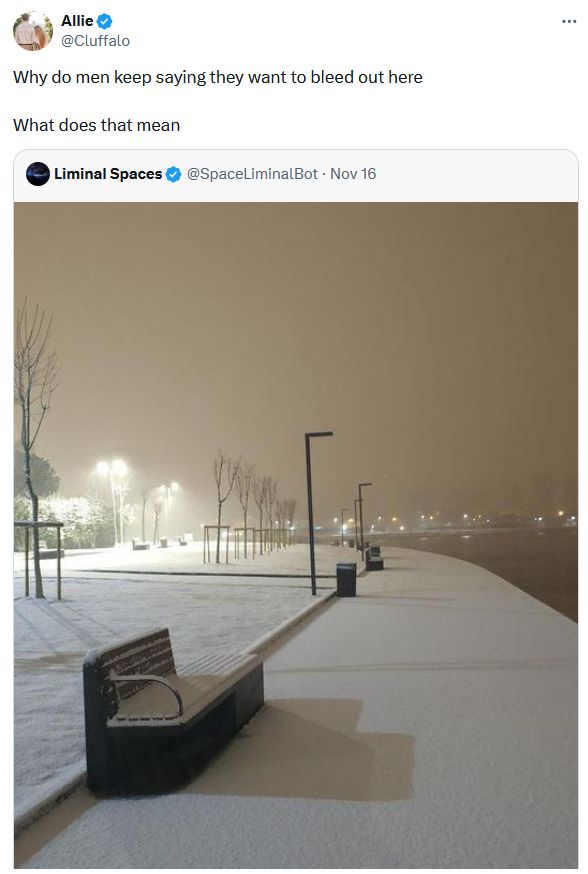
Task: Click the trash bin beside the lamp post
Action: (346, 580)
